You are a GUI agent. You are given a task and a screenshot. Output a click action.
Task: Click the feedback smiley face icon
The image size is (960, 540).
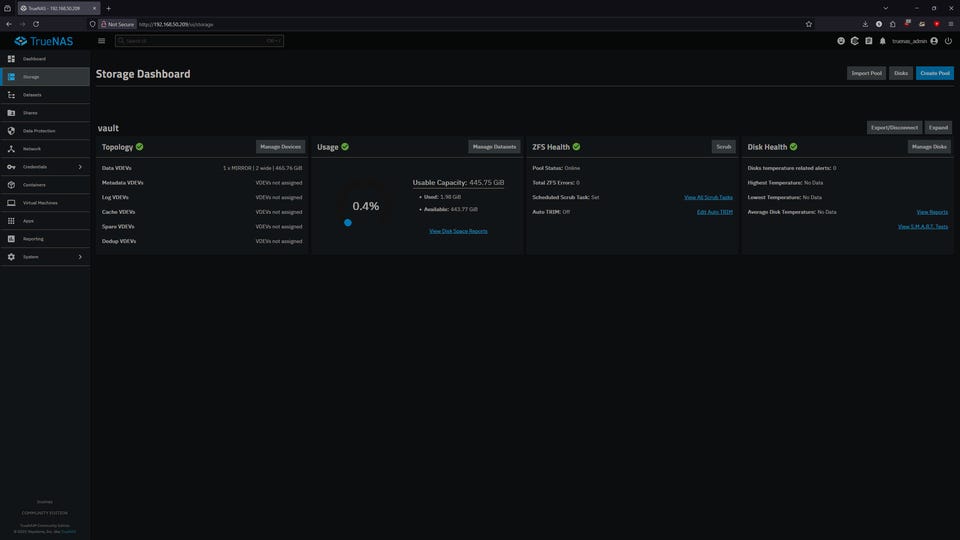pos(841,41)
